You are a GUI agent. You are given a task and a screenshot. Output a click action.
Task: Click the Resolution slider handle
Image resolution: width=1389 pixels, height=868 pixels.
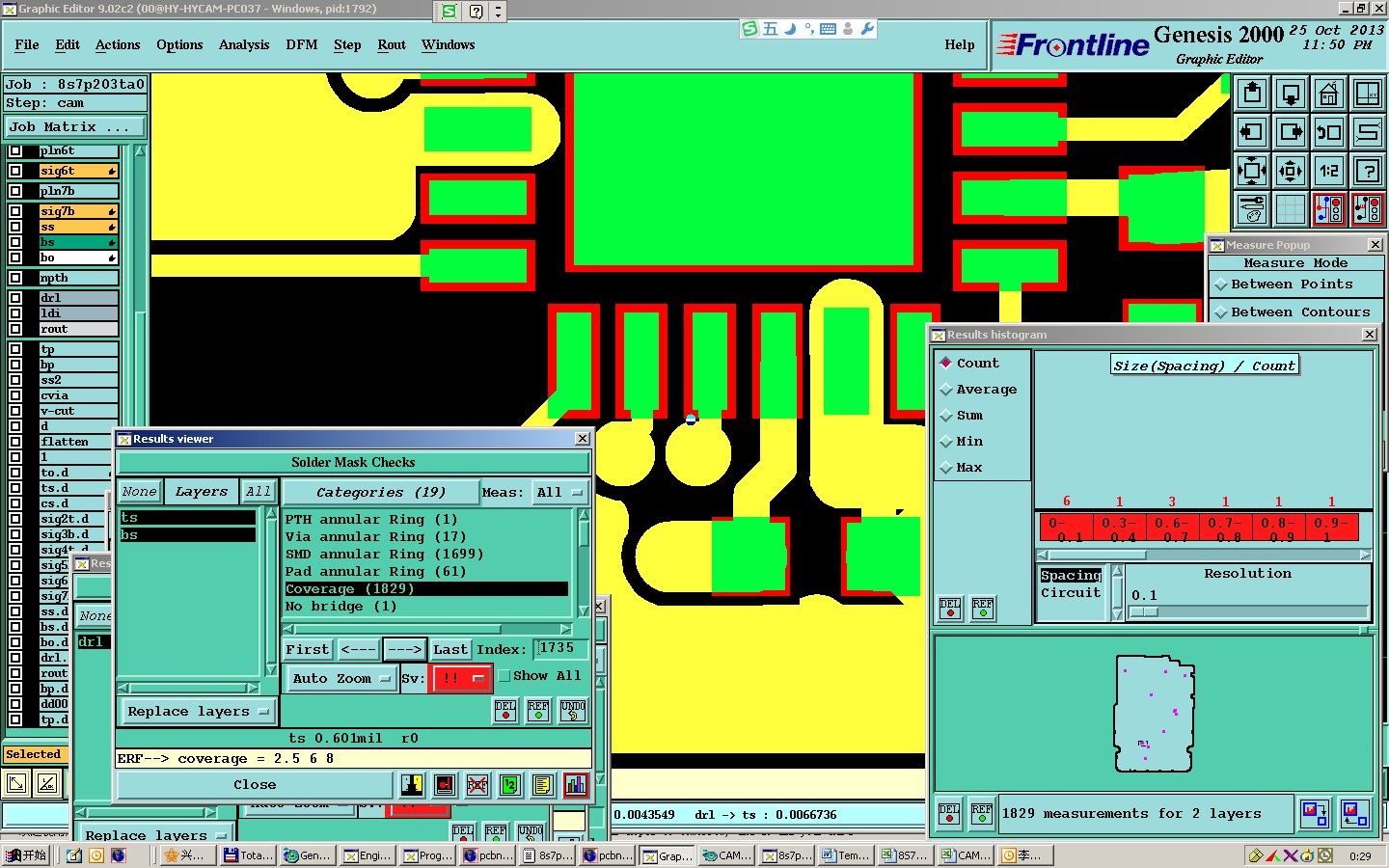tap(1143, 612)
